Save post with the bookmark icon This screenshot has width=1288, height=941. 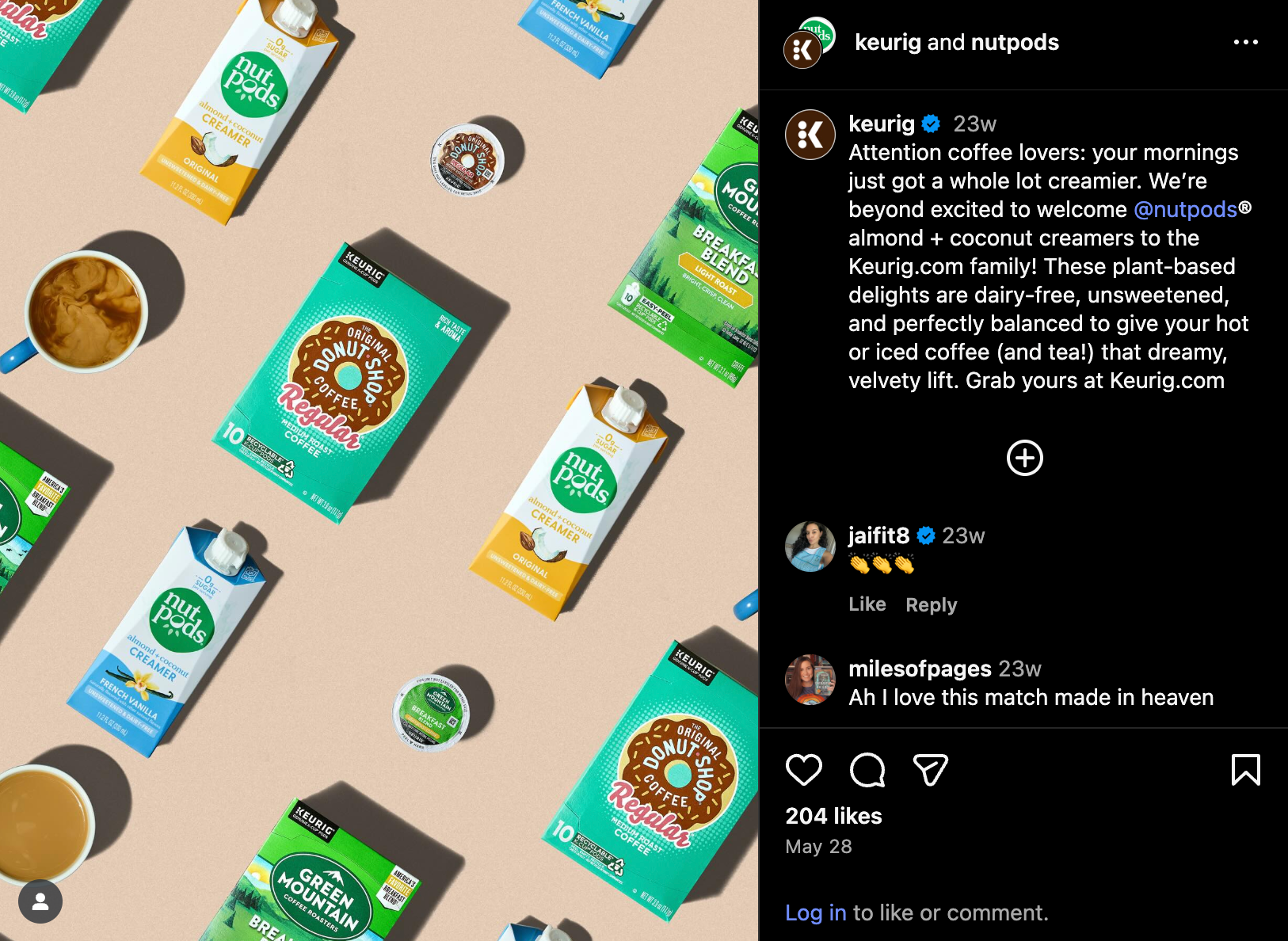1245,770
